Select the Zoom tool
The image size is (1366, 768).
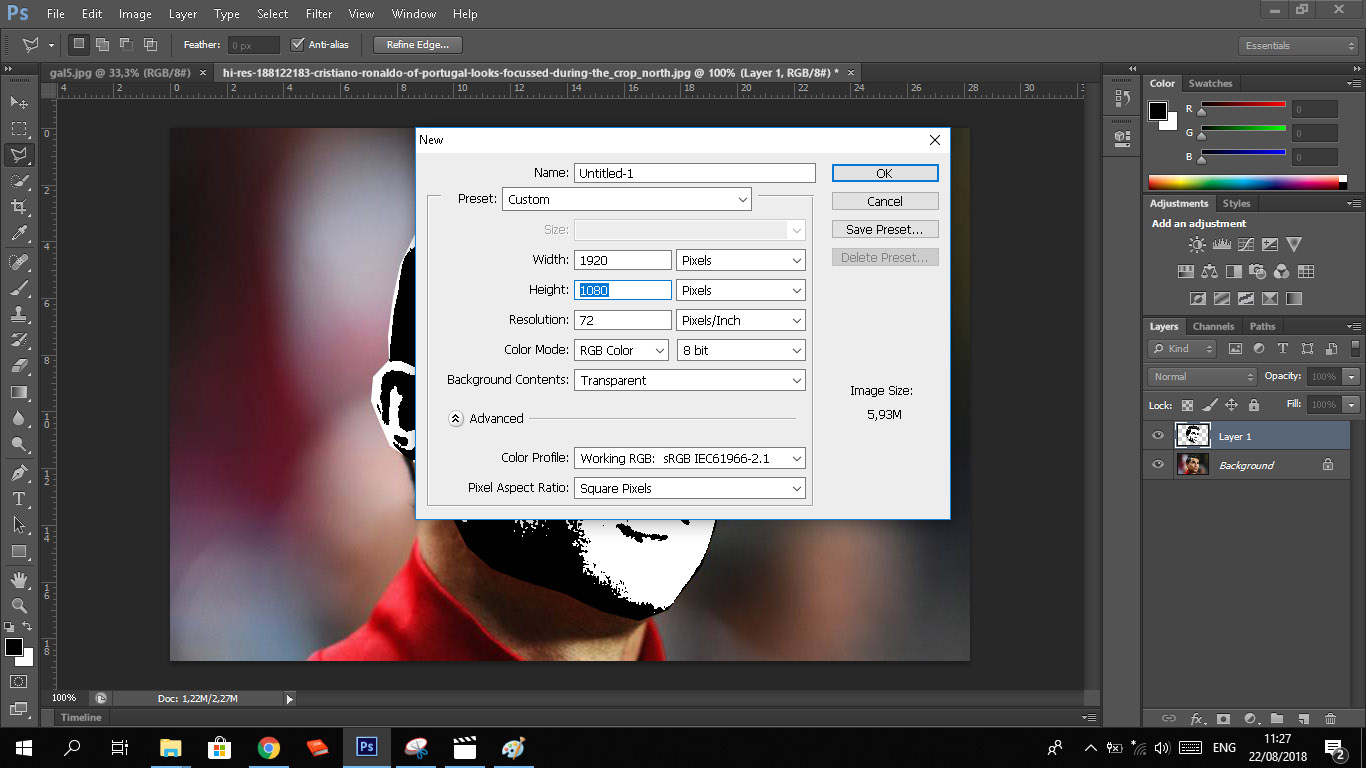(19, 605)
